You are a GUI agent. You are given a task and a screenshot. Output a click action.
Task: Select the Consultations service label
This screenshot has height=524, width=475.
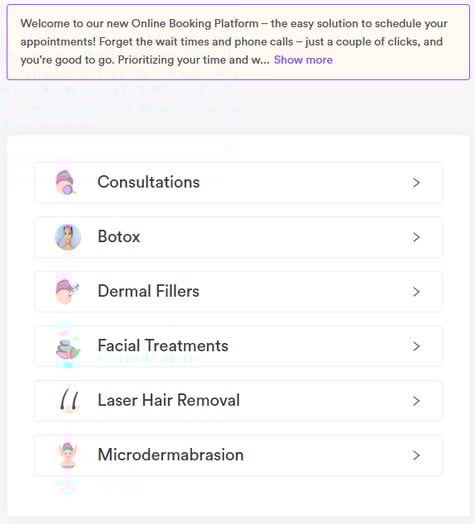(x=148, y=182)
